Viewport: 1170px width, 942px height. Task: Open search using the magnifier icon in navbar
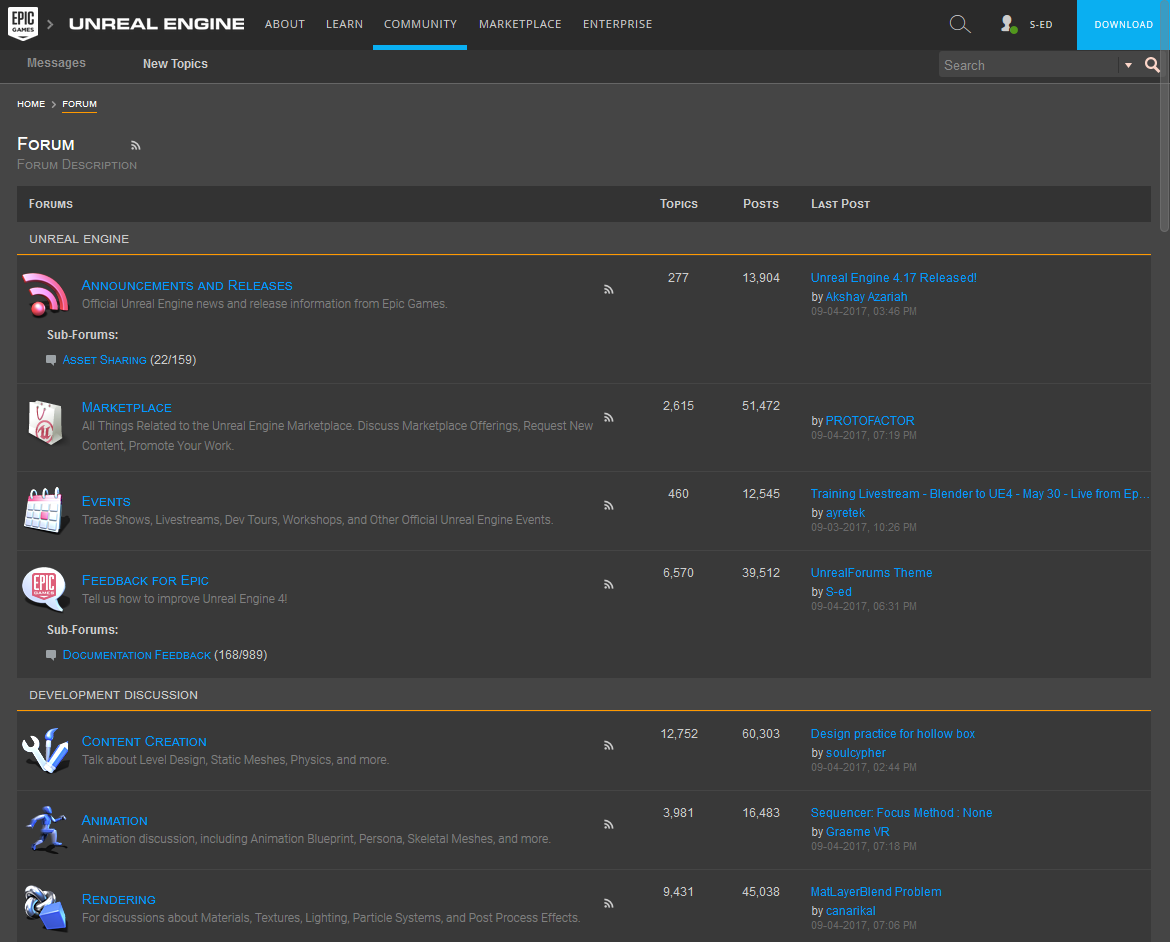[x=959, y=23]
